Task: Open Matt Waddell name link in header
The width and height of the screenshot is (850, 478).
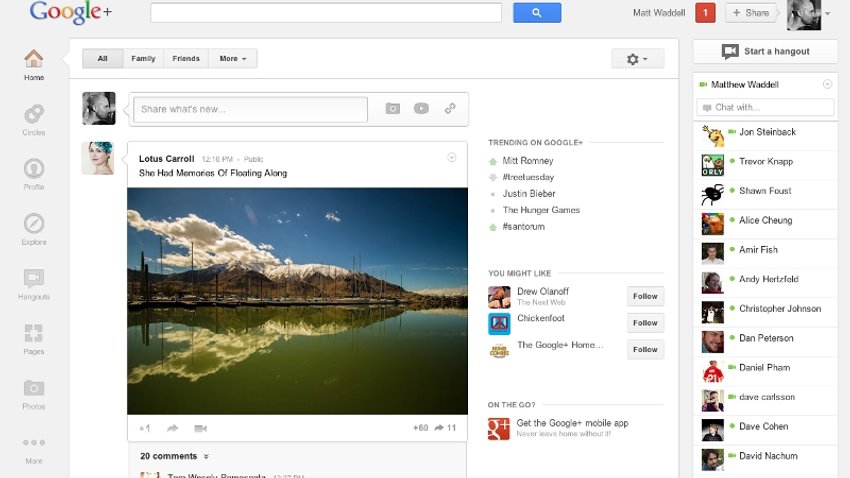Action: pos(659,12)
